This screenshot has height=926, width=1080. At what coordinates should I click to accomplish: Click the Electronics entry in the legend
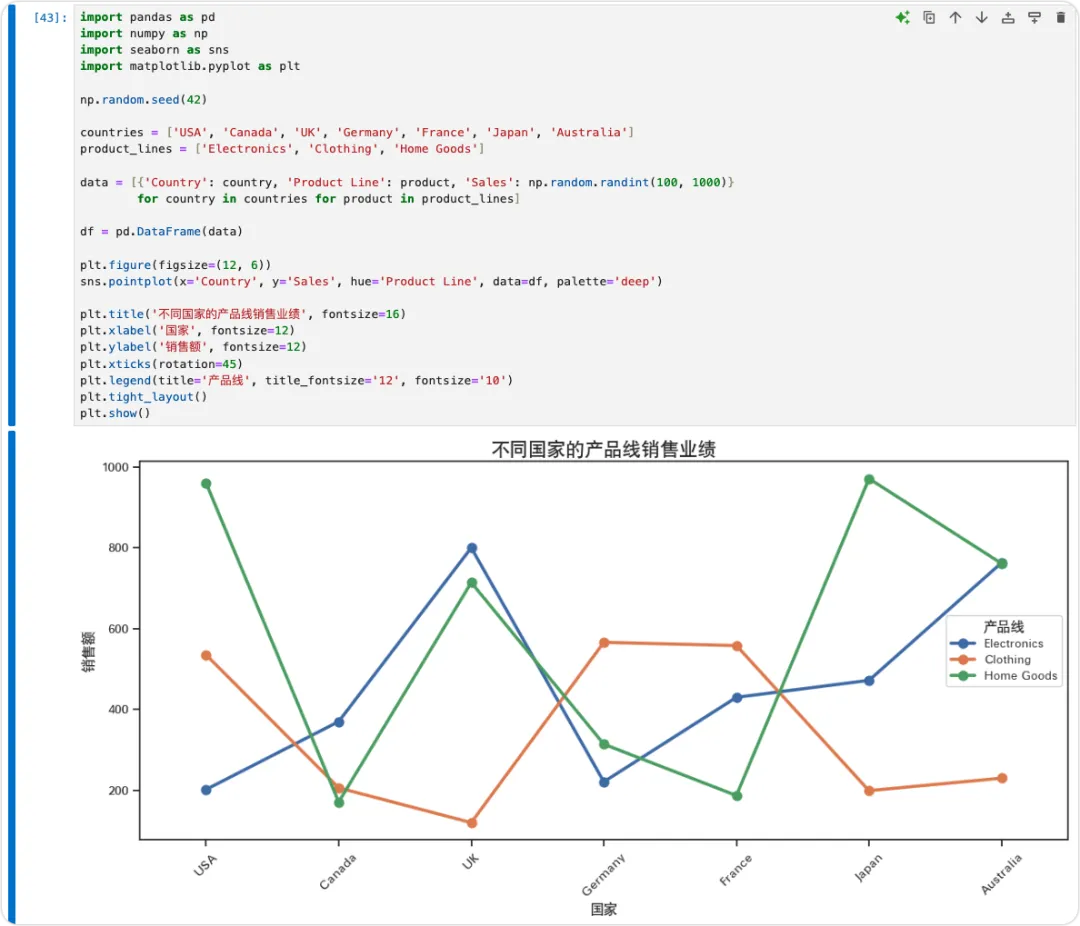coord(997,644)
